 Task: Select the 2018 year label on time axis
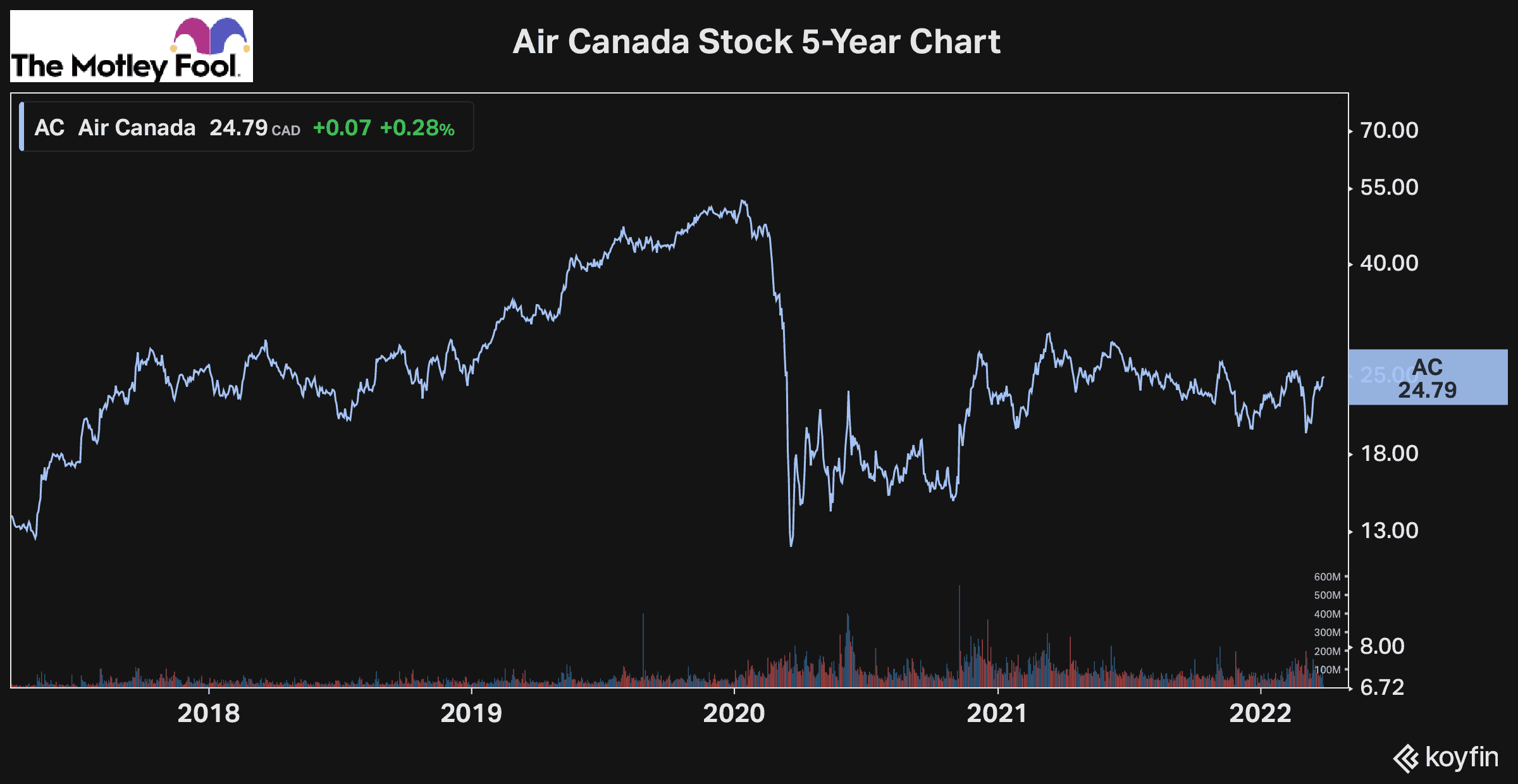209,714
